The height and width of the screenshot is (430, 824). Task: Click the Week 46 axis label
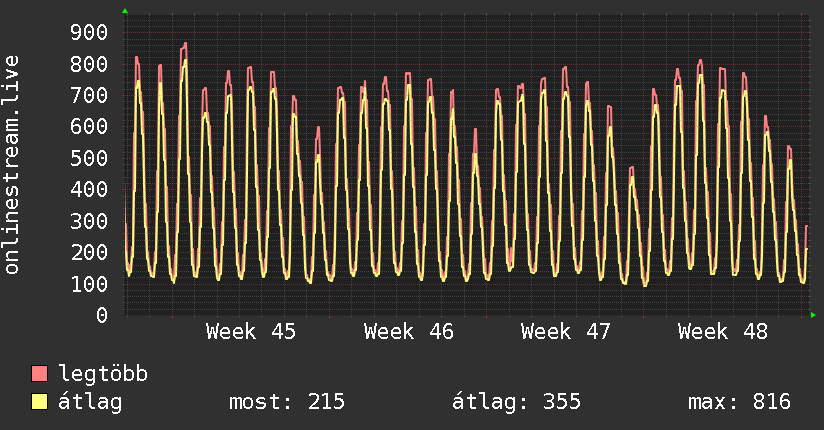[408, 332]
